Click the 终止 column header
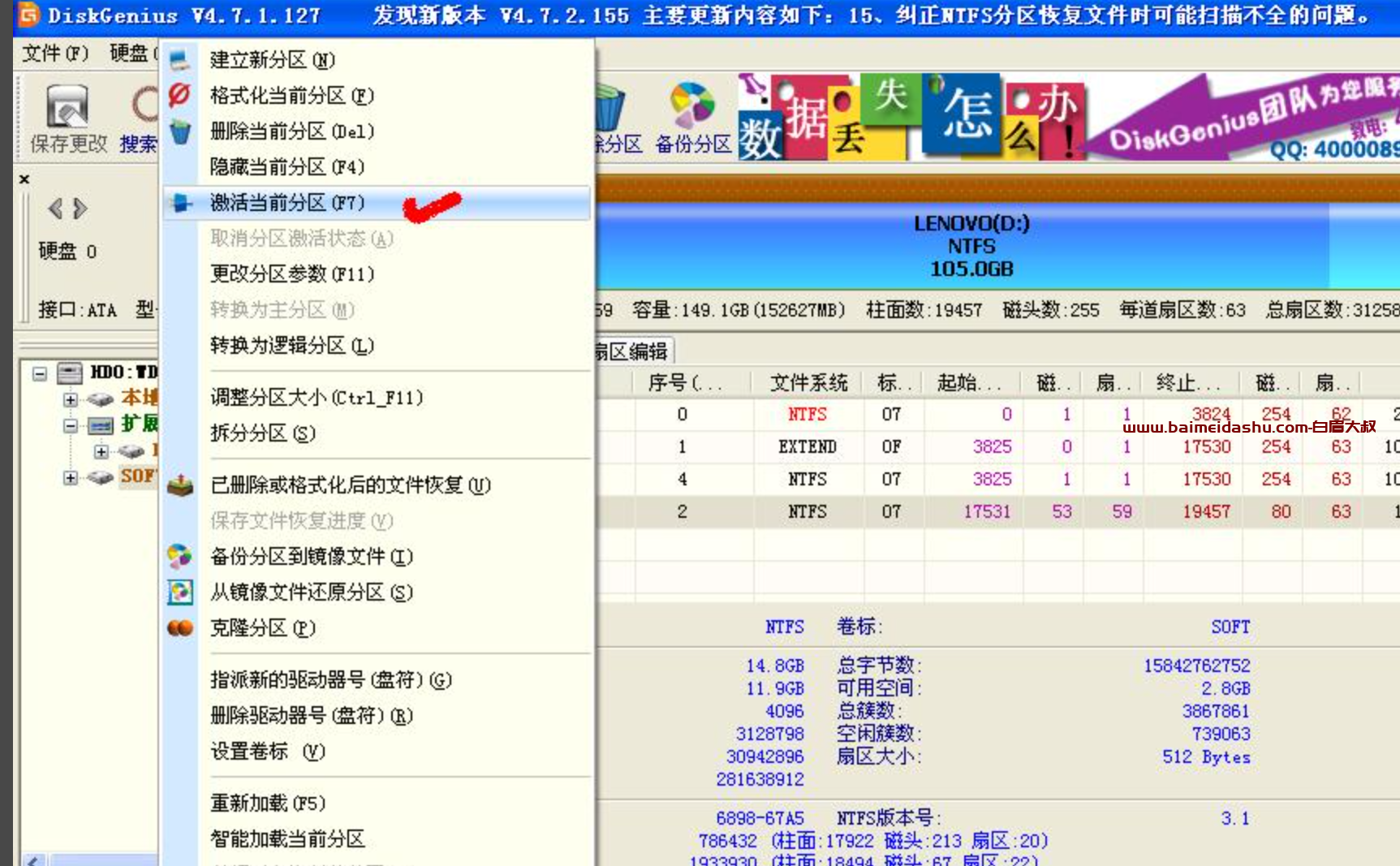The image size is (1400, 866). (1188, 382)
